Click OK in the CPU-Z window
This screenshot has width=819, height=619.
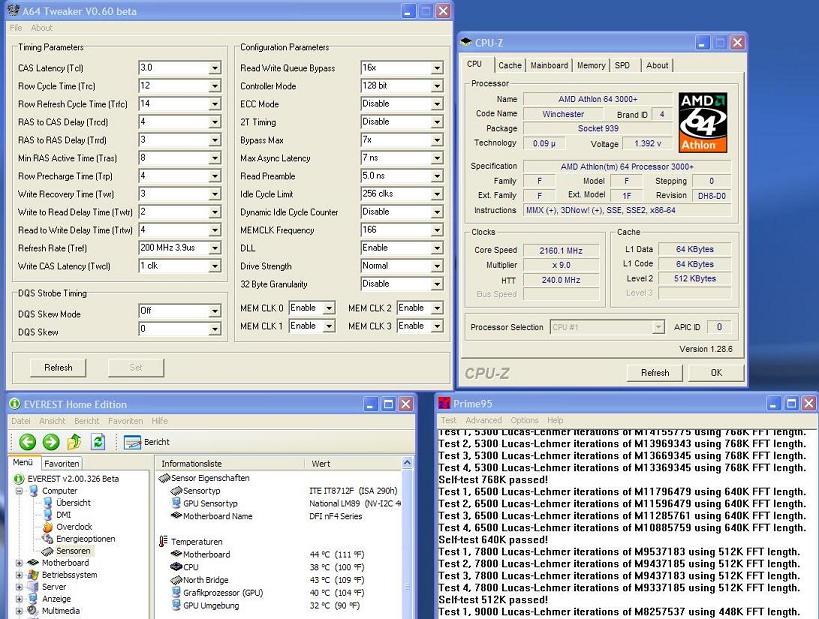tap(715, 372)
